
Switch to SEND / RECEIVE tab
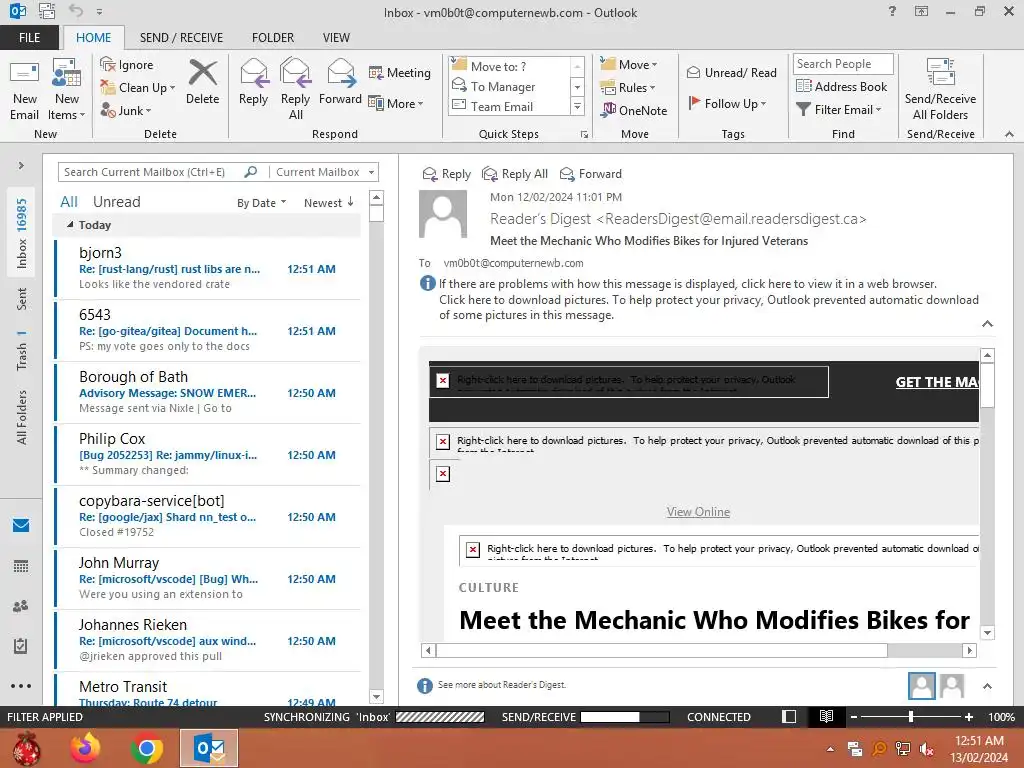181,38
